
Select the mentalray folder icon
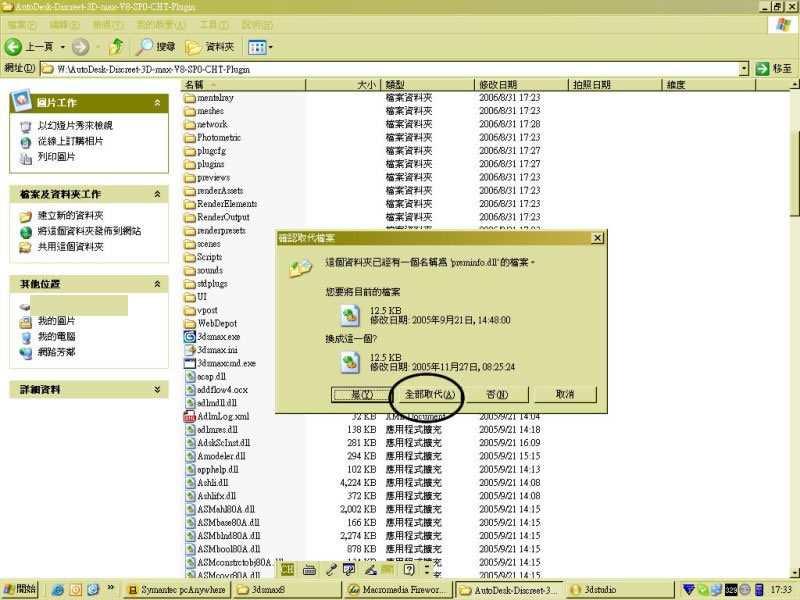coord(190,98)
